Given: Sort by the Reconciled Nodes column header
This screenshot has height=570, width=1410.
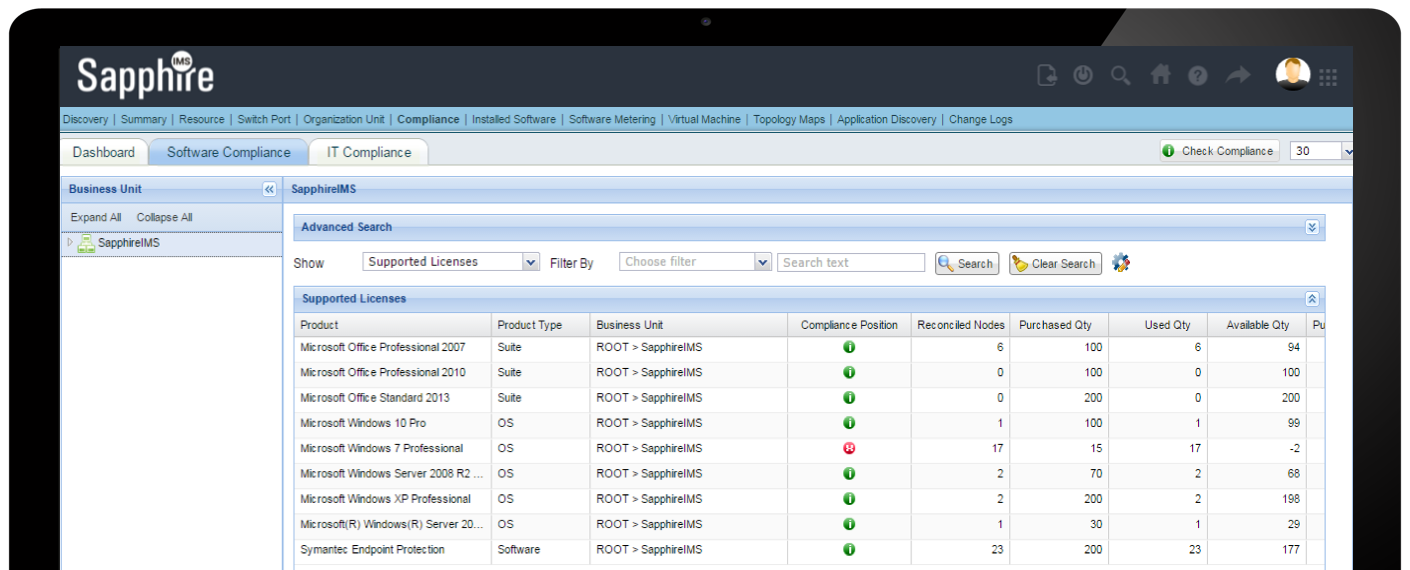Looking at the screenshot, I should point(960,325).
